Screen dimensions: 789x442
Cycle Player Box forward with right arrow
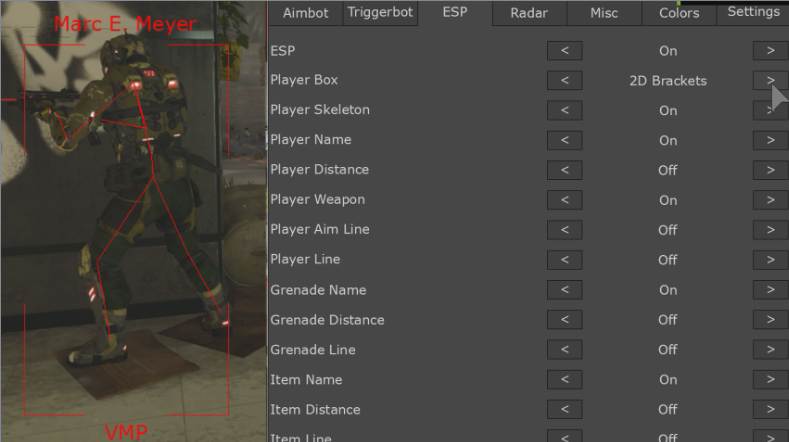tap(770, 81)
